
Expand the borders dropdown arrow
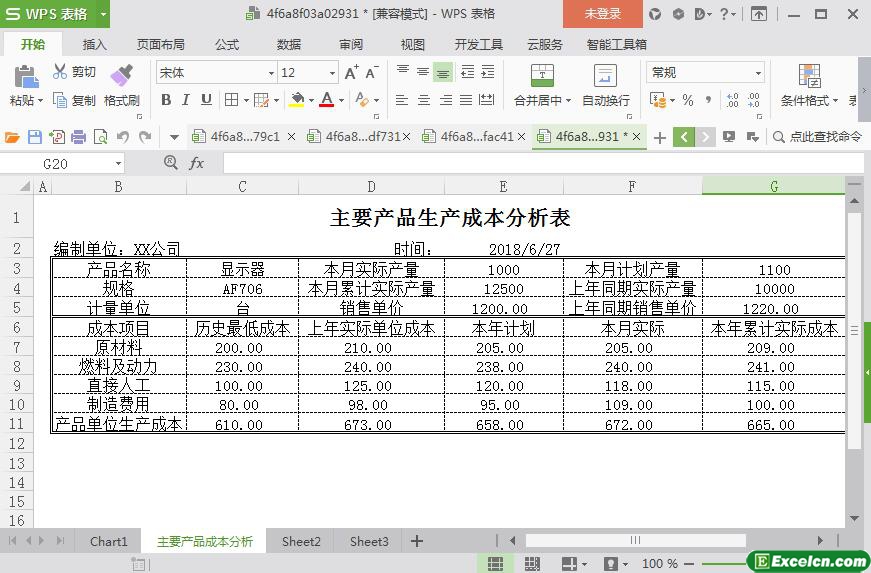click(x=246, y=100)
